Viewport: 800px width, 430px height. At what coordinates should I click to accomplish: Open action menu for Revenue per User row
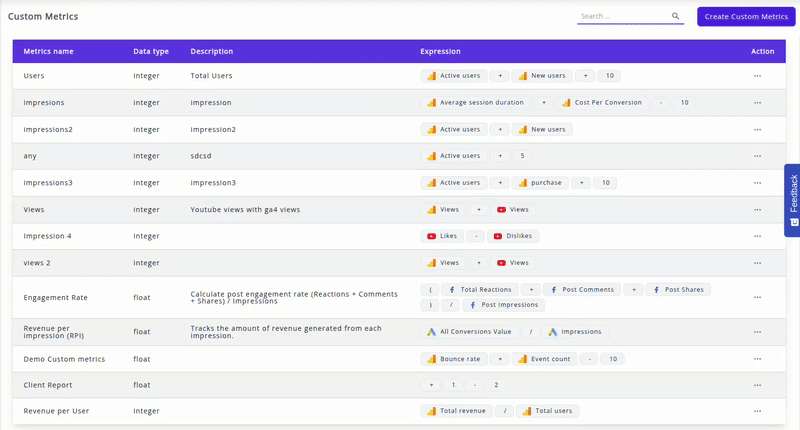pos(757,411)
